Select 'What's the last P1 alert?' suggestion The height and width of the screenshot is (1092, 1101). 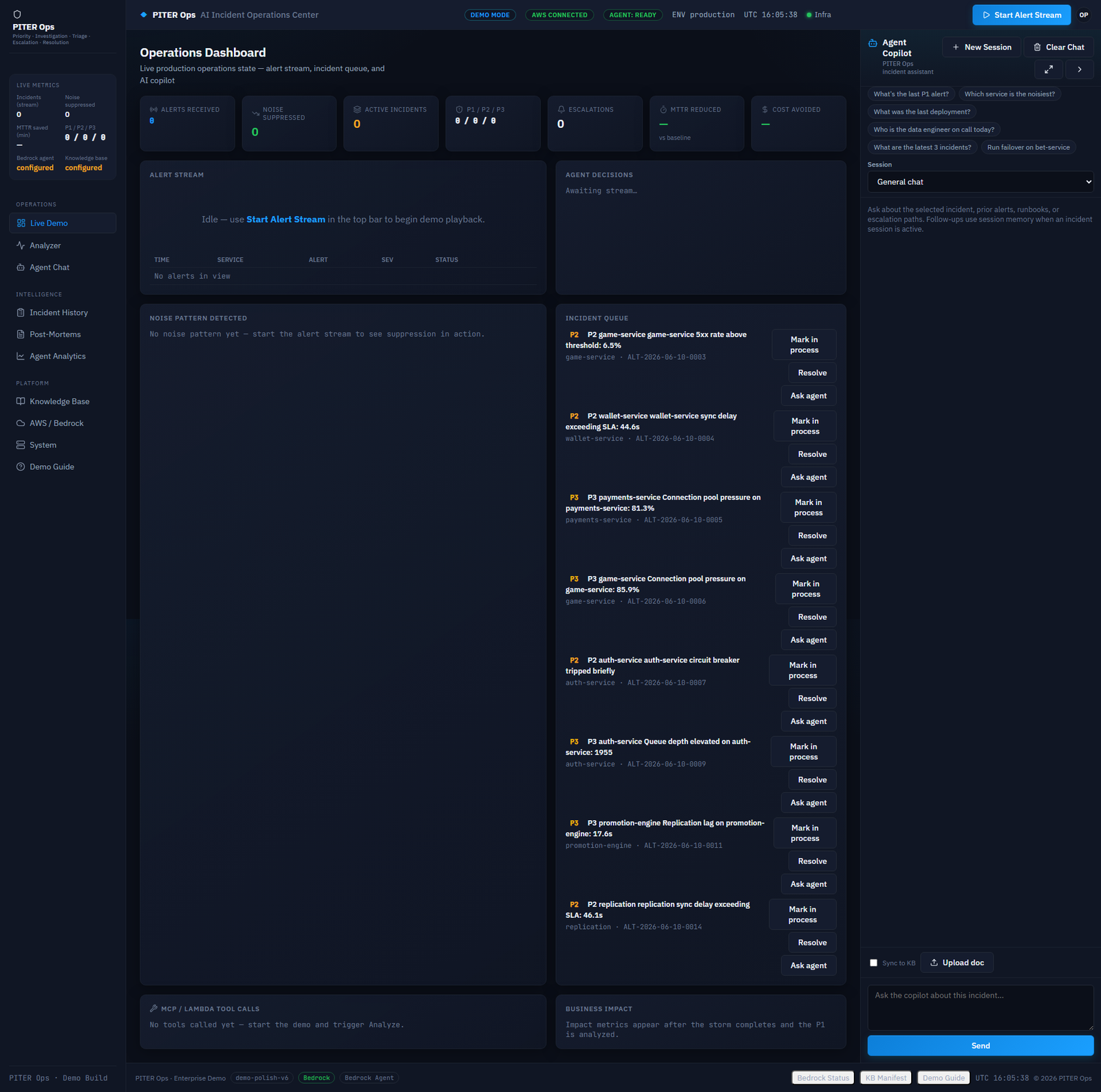coord(911,94)
